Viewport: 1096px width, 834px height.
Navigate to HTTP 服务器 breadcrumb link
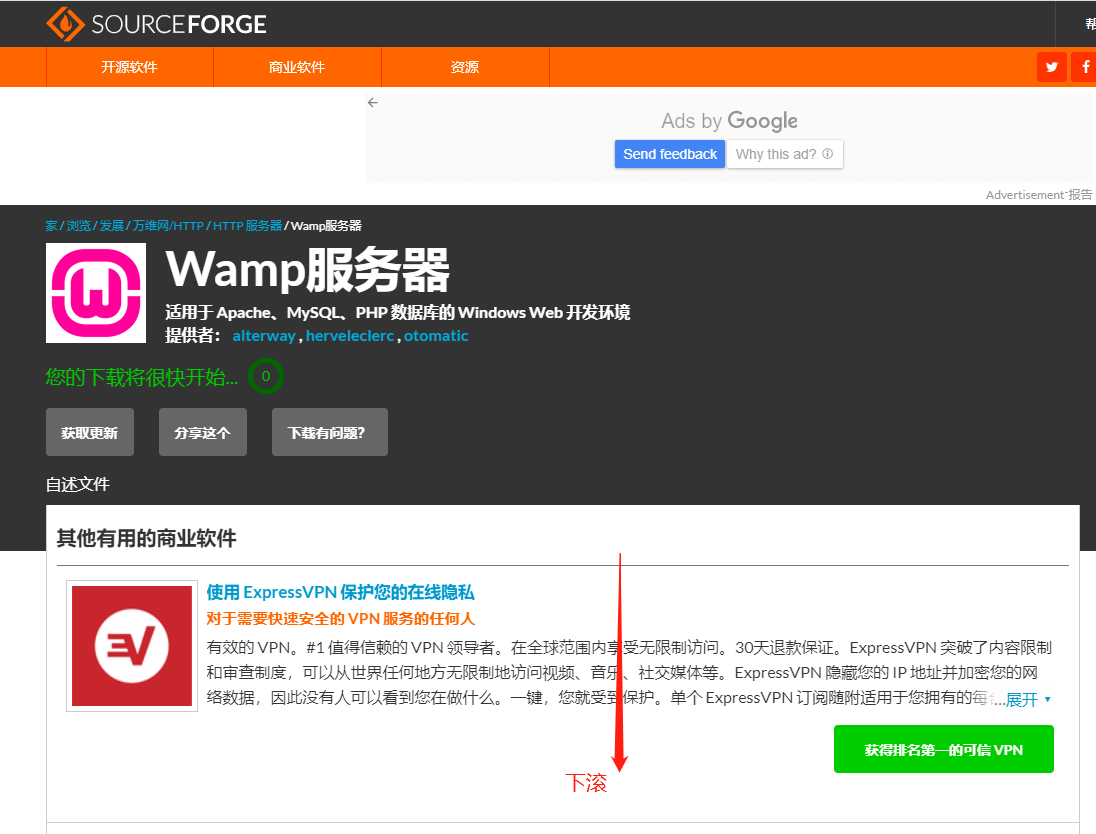(246, 225)
